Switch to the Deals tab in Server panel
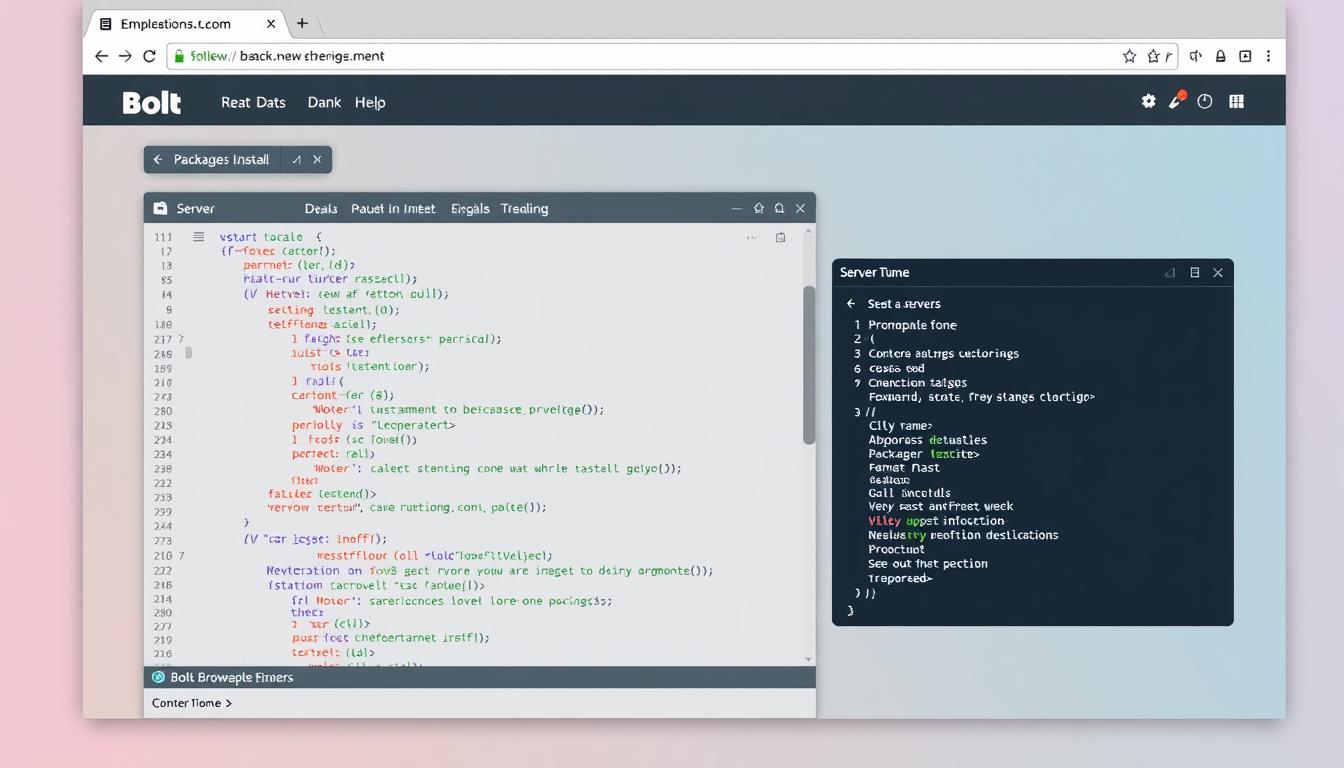The image size is (1344, 768). pyautogui.click(x=321, y=209)
